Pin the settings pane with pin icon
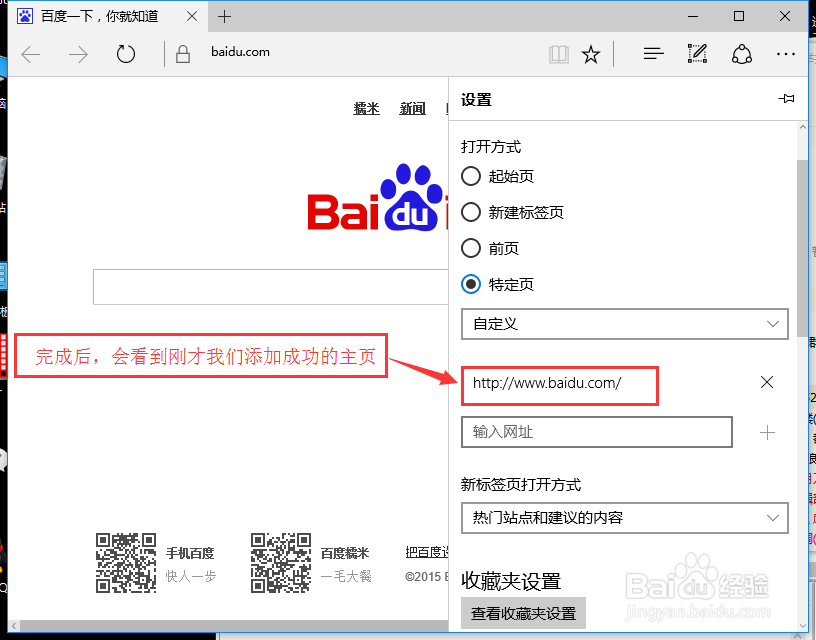The height and width of the screenshot is (640, 816). pos(786,98)
